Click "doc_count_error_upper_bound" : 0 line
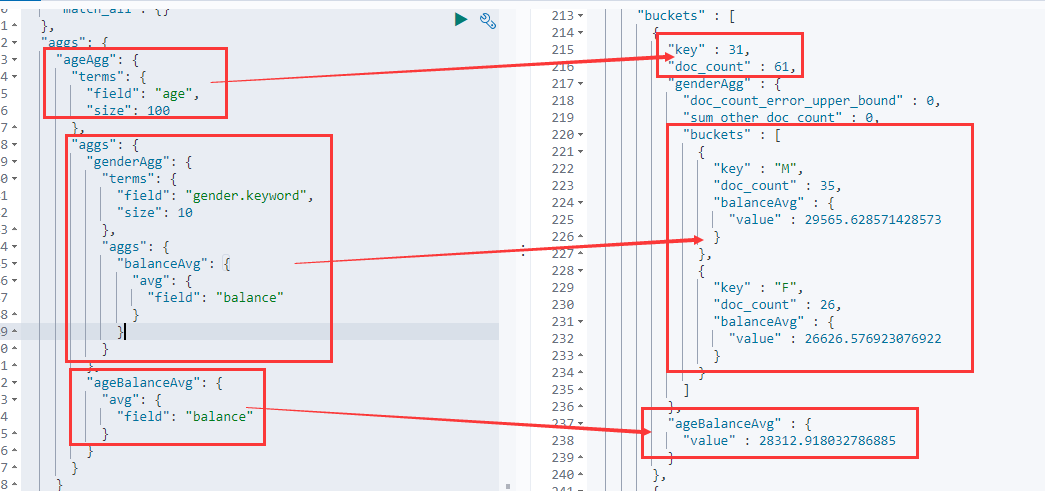The height and width of the screenshot is (491, 1045). click(x=811, y=101)
